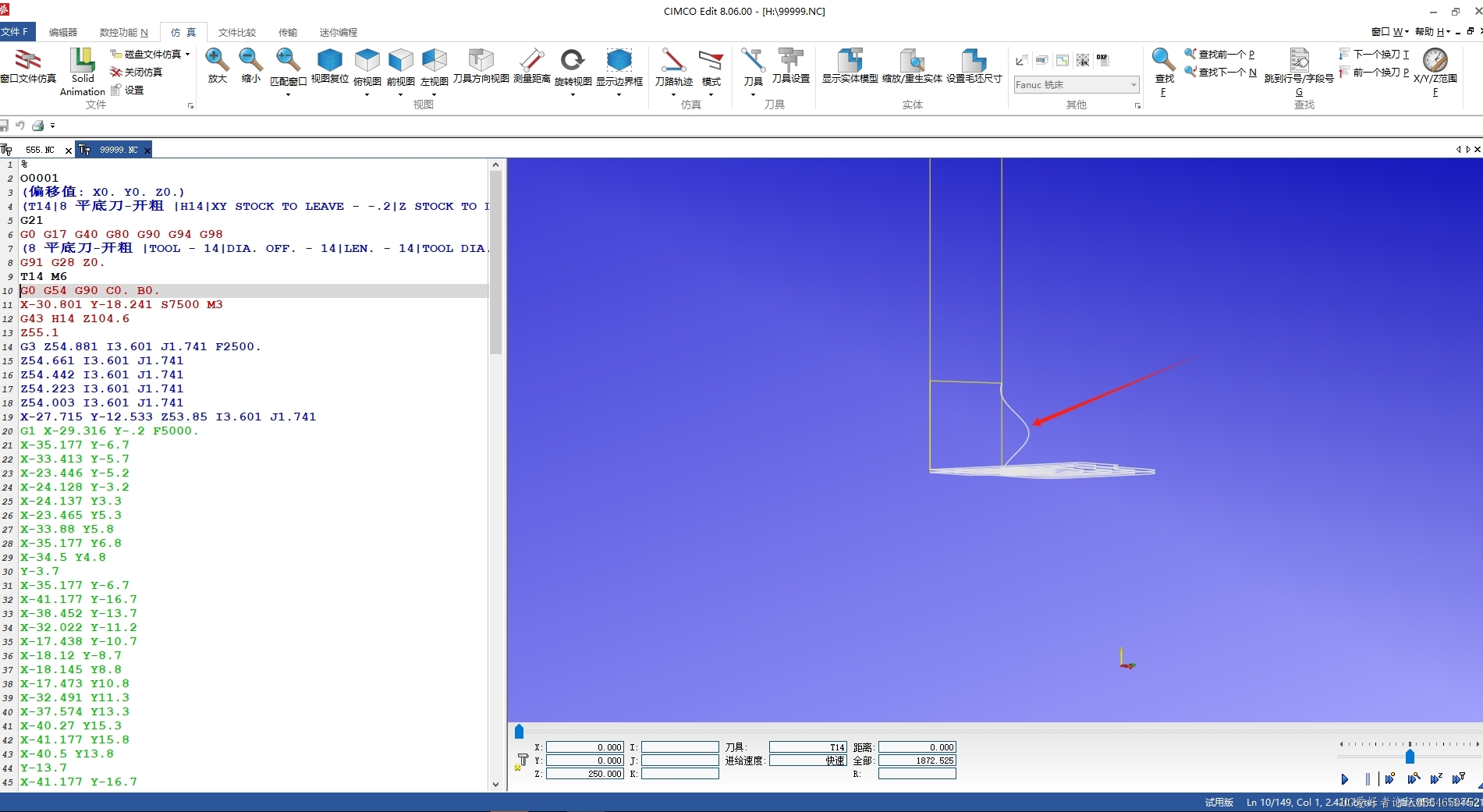Screen dimensions: 1483x812
Task: Expand the 刀路轨迹 dropdown arrow
Action: (673, 94)
